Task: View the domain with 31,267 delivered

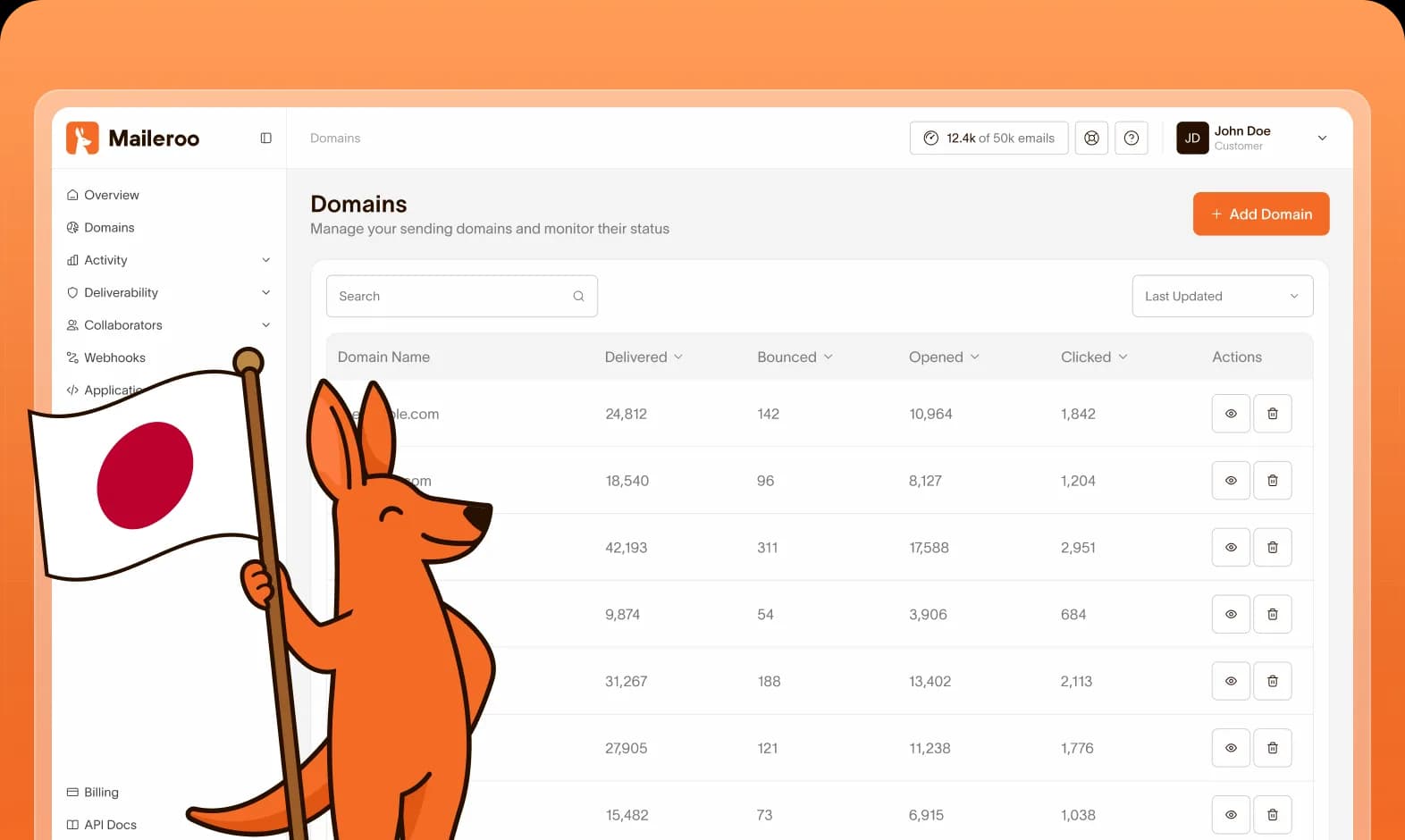Action: coord(1231,681)
